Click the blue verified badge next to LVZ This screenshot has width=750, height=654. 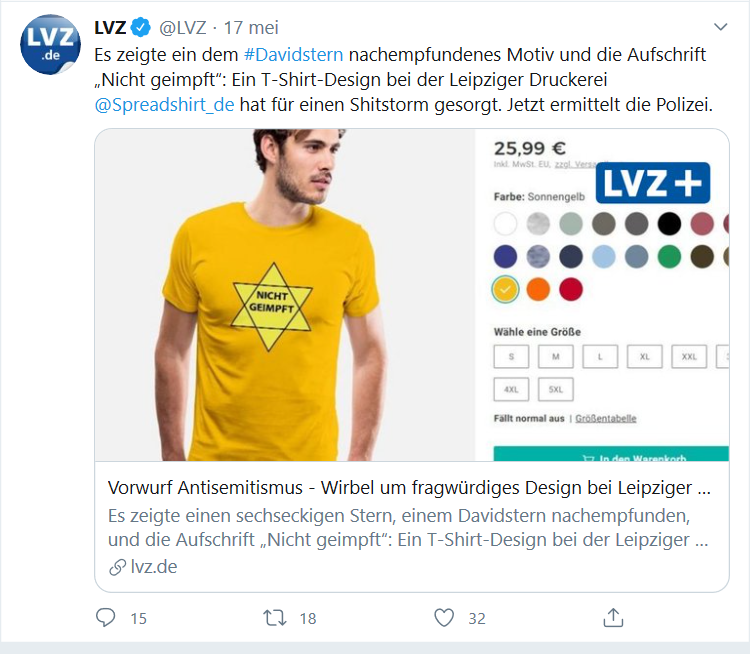coord(141,28)
